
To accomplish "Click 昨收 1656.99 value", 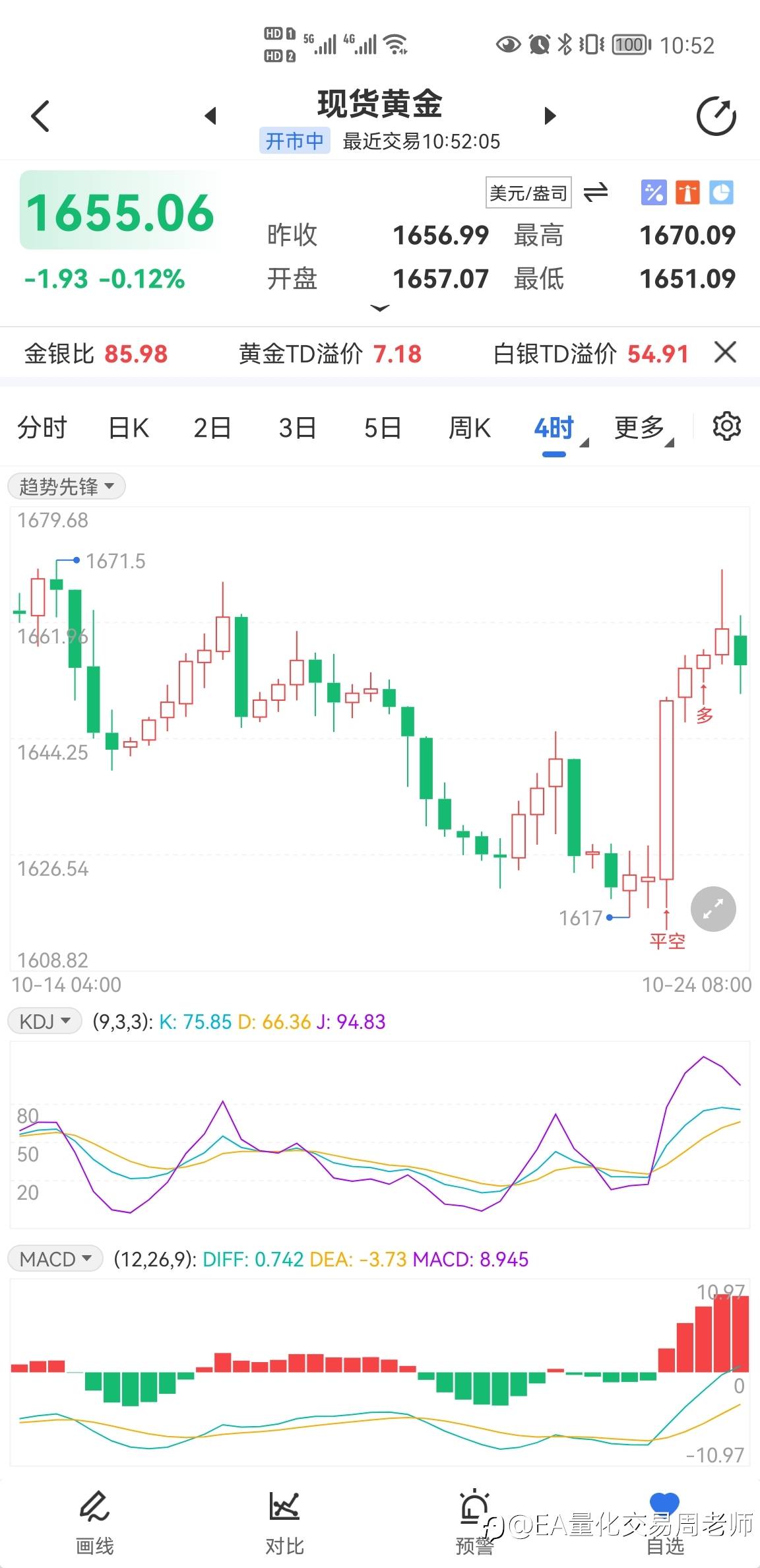I will coord(441,235).
